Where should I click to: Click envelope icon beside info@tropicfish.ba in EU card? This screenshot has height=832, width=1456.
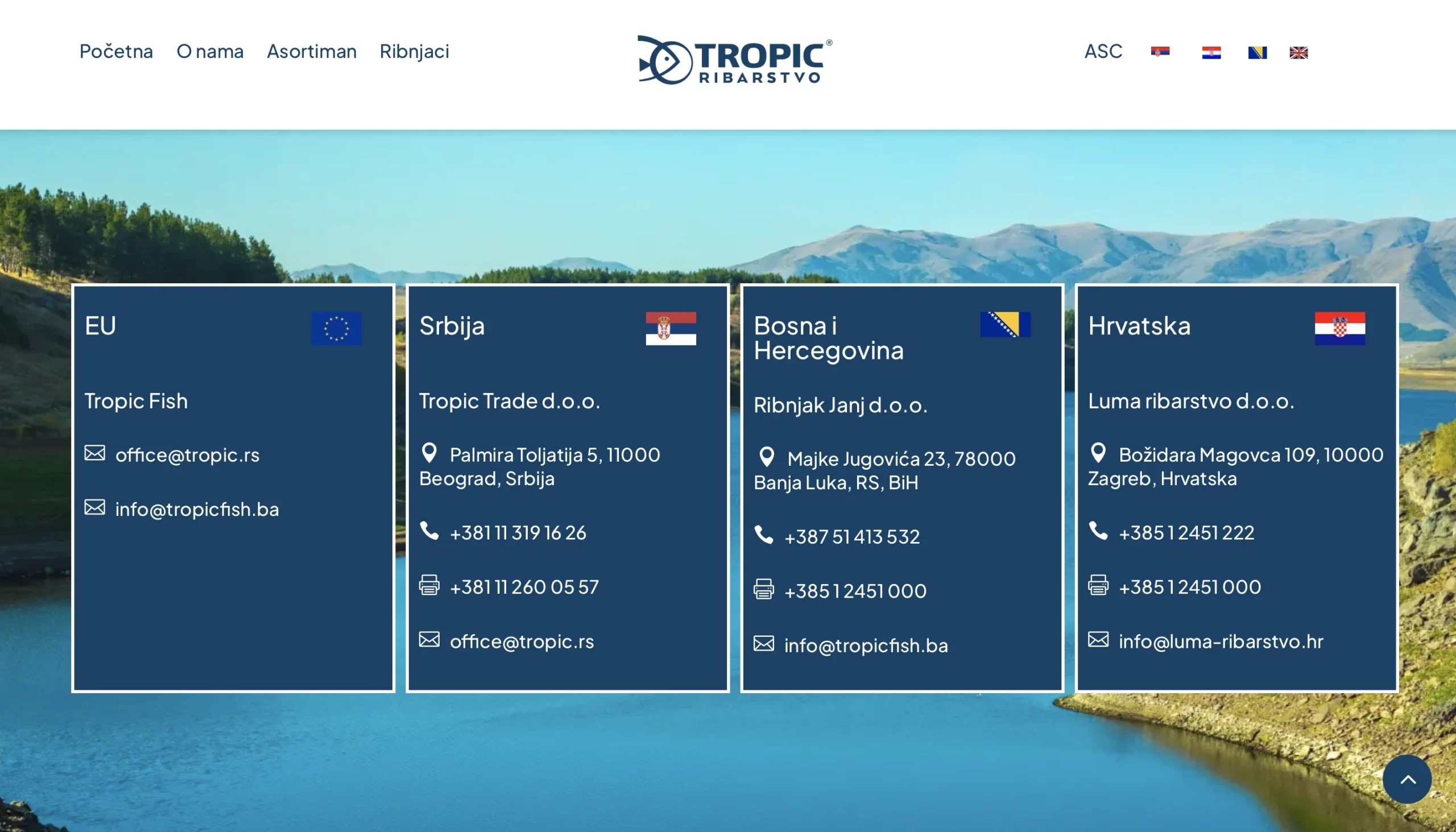[x=95, y=507]
